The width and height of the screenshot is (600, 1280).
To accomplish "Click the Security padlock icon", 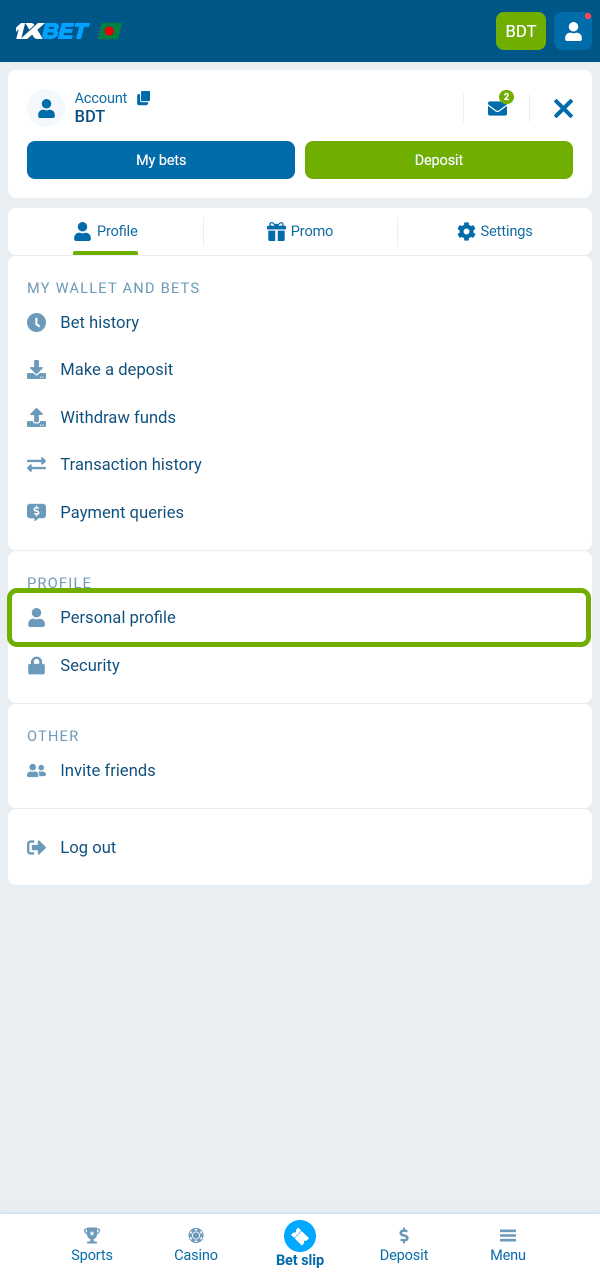I will (37, 665).
